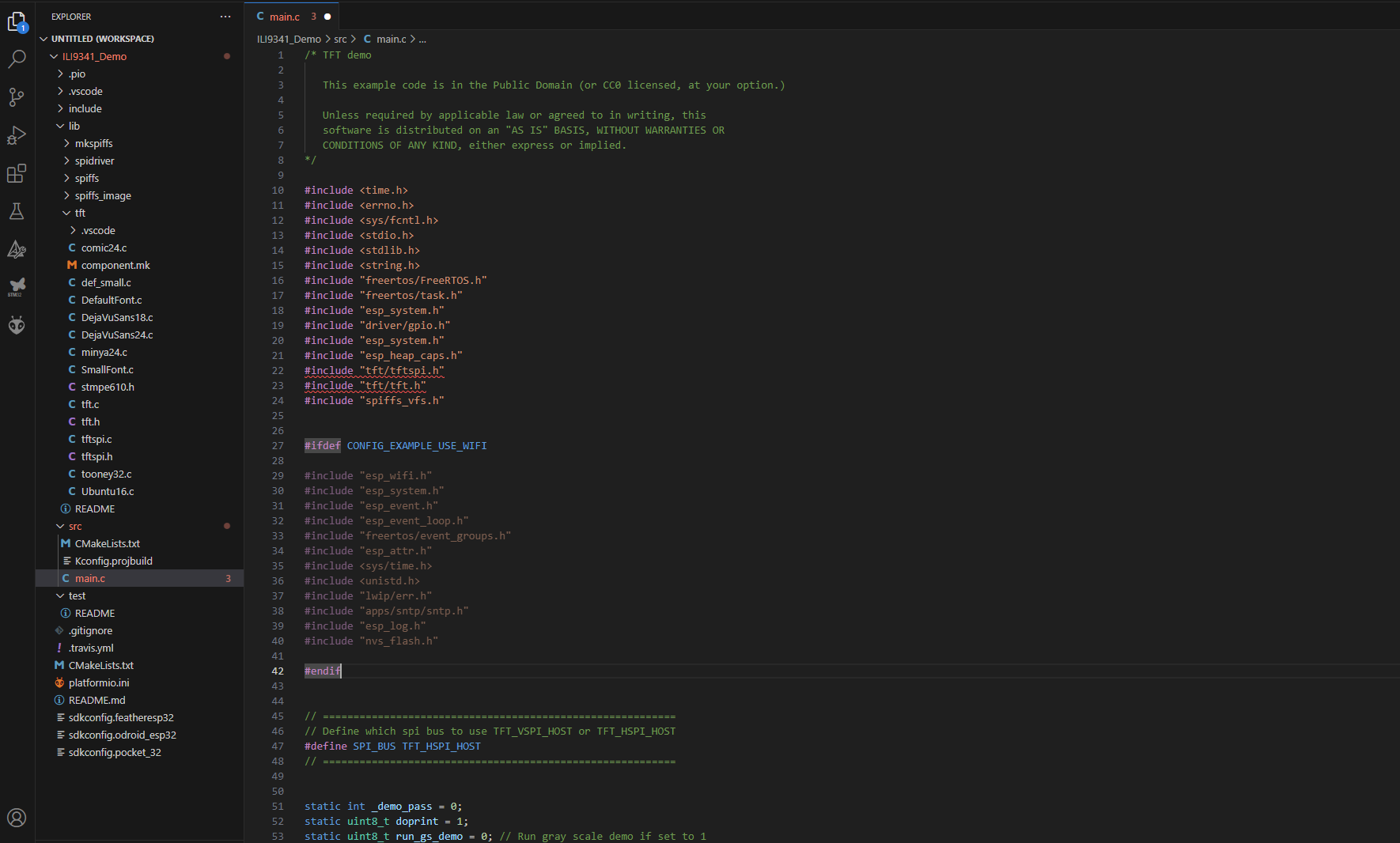Expand the spidriver folder

(66, 161)
